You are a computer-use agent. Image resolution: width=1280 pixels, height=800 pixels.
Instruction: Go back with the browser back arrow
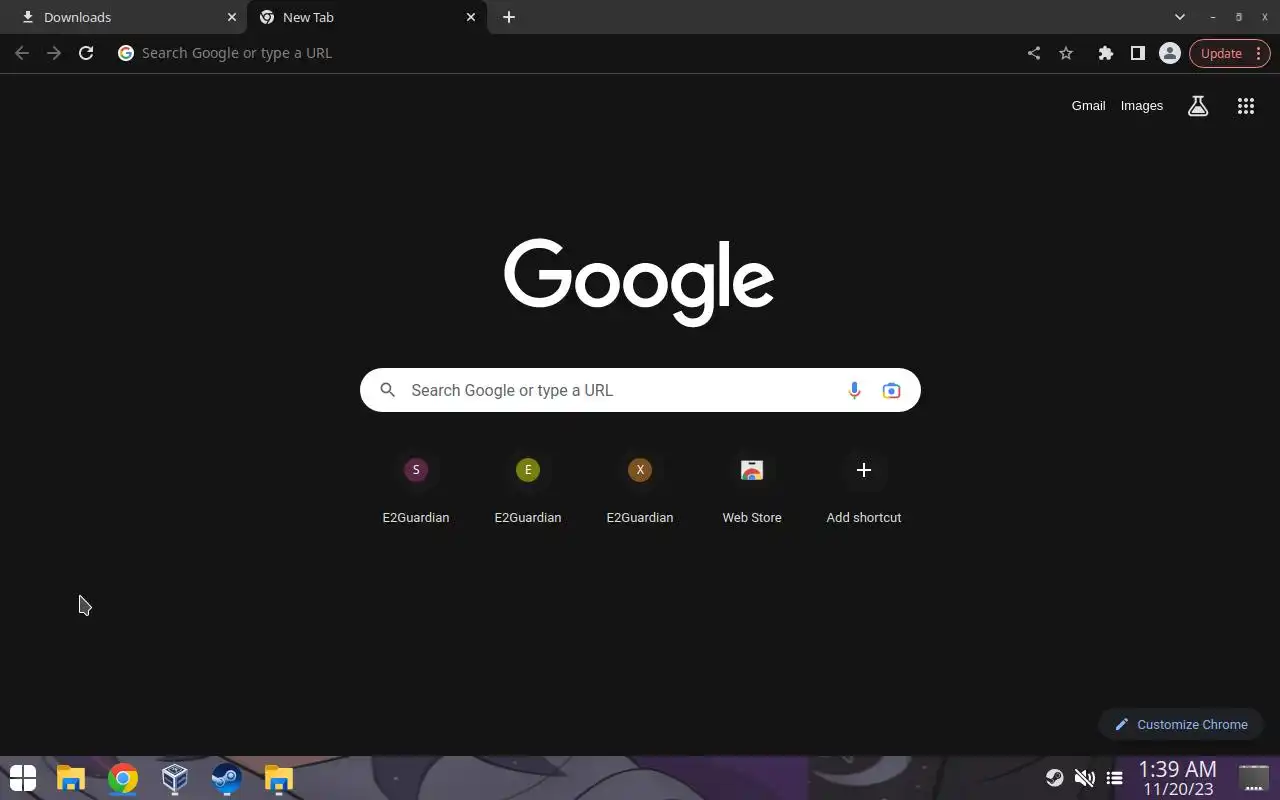[22, 53]
